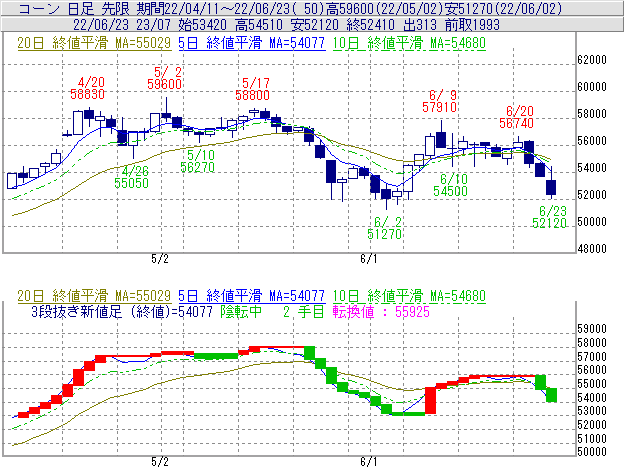Image resolution: width=624 pixels, height=475 pixels.
Task: Click the 3段抜き新値足 (終値)=54077 text
Action: (x=122, y=311)
